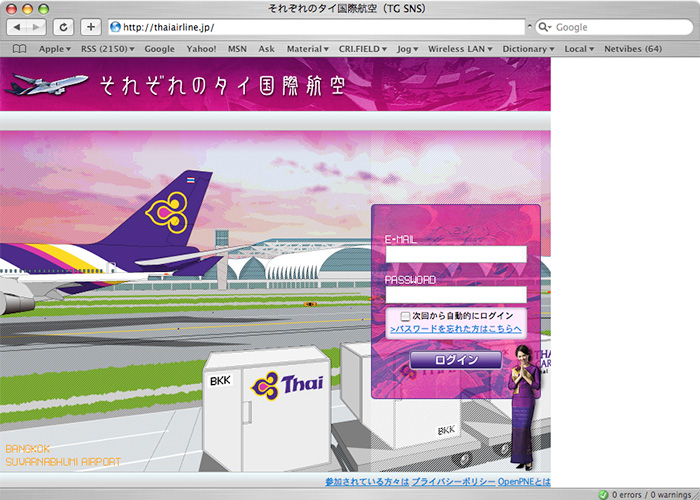Reload the page with the refresh button
Viewport: 700px width, 500px height.
tap(63, 27)
